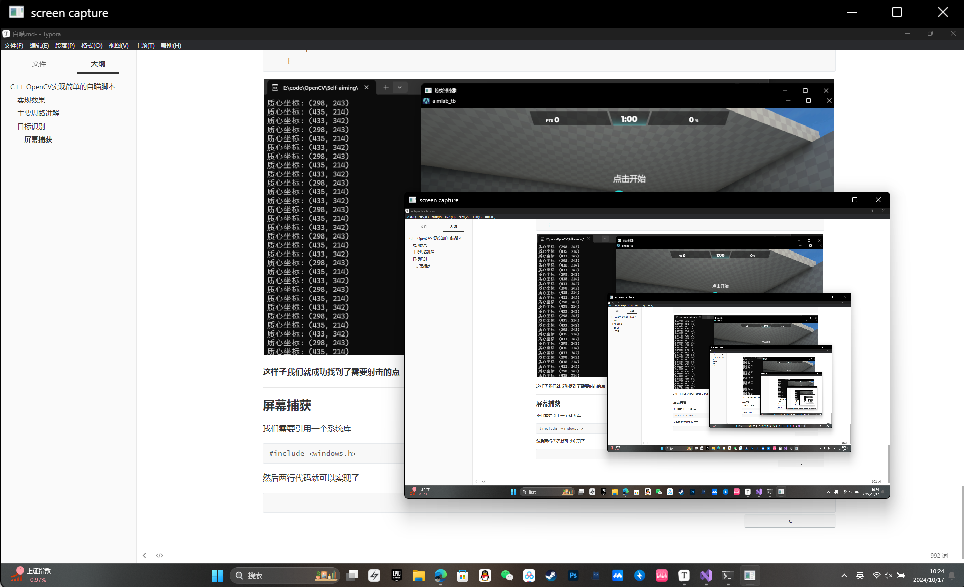The height and width of the screenshot is (587, 964).
Task: Open the 文件(F) menu in Typora
Action: pyautogui.click(x=12, y=46)
